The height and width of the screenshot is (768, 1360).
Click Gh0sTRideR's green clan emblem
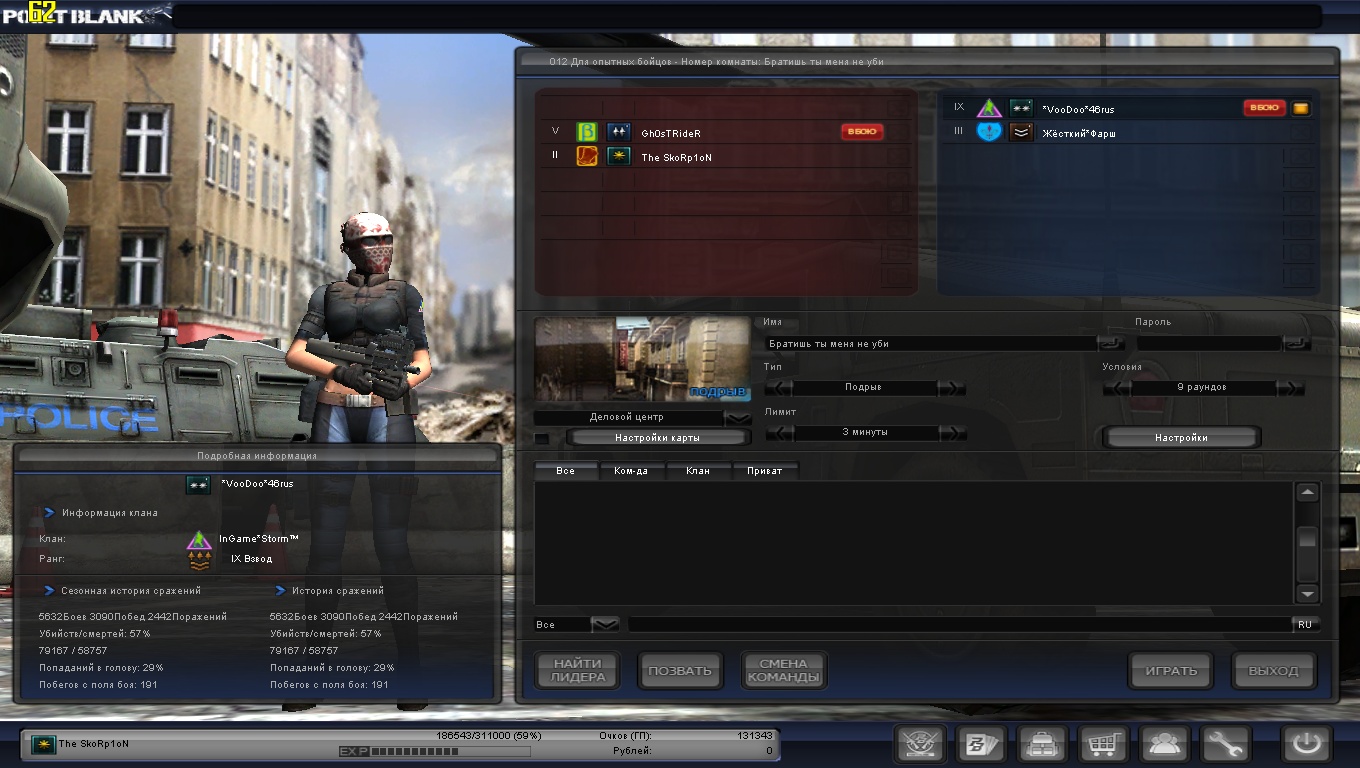pos(587,132)
